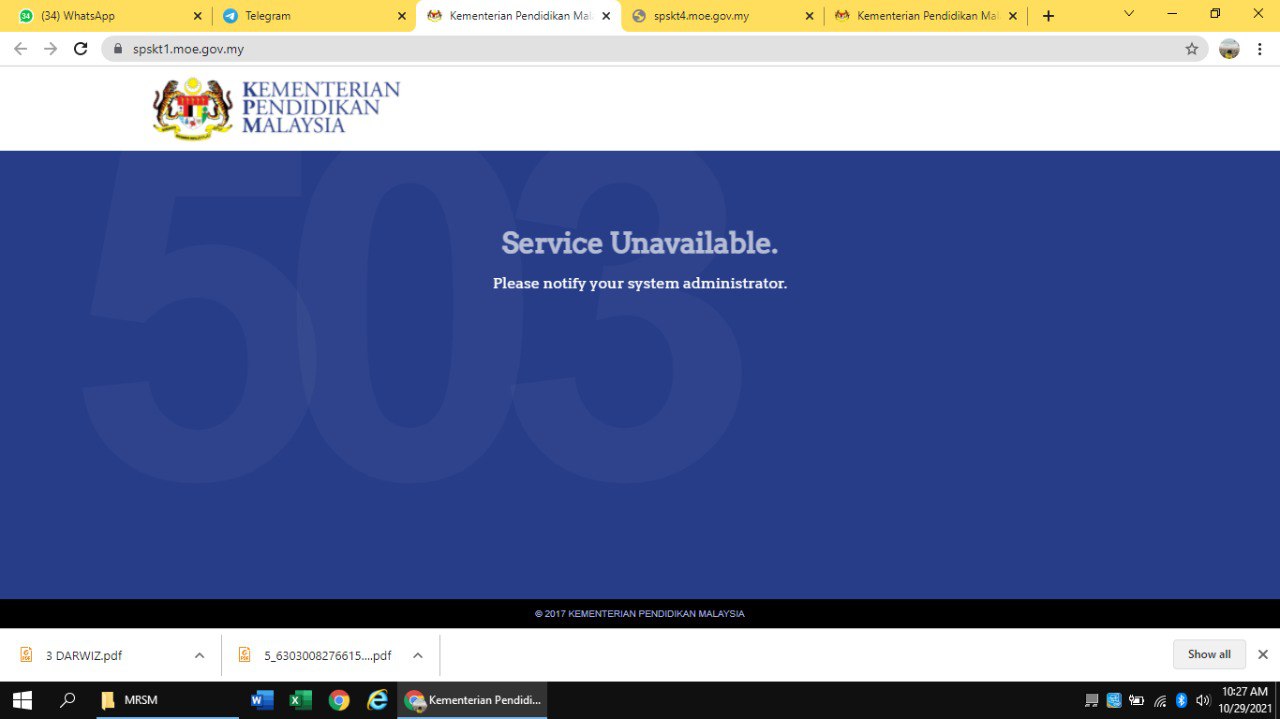Click the browser back arrow
The width and height of the screenshot is (1280, 719).
tap(20, 49)
